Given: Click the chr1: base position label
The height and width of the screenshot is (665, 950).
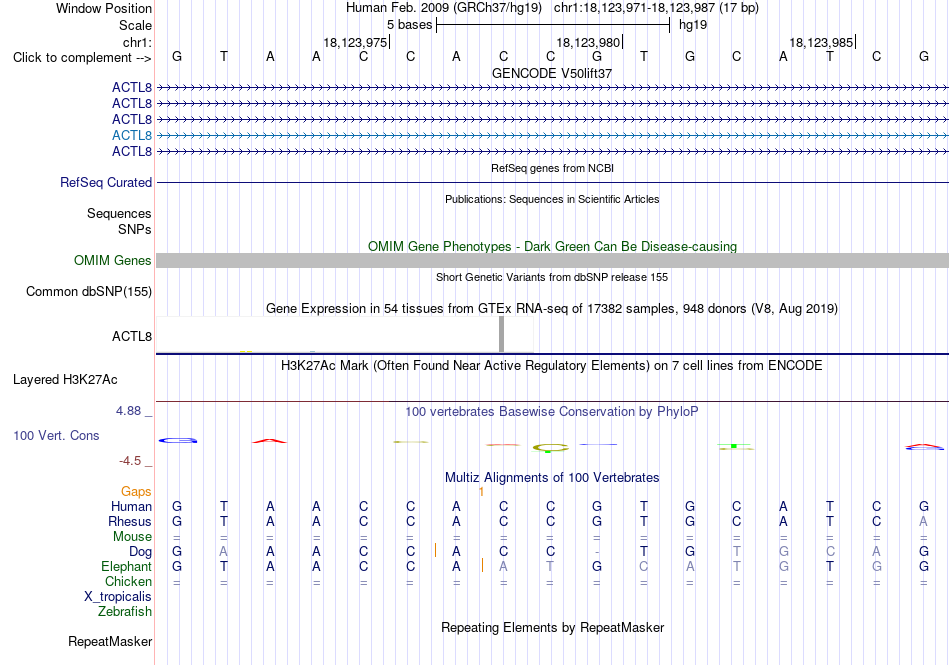Looking at the screenshot, I should [137, 42].
